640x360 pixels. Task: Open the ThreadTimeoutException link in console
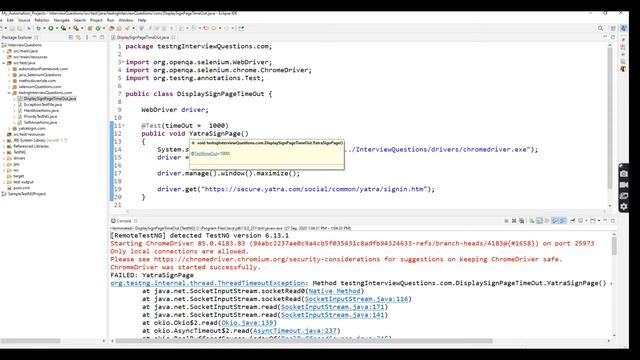coord(207,283)
